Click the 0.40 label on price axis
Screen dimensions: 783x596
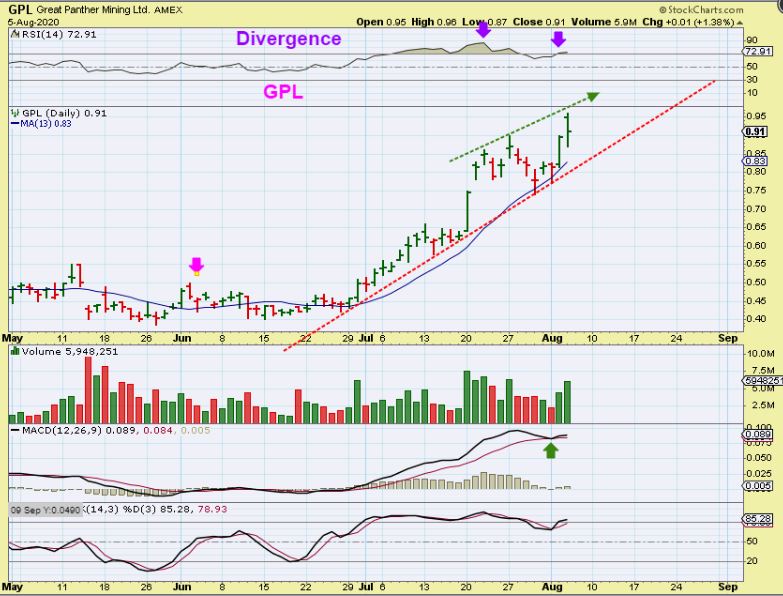pos(757,318)
